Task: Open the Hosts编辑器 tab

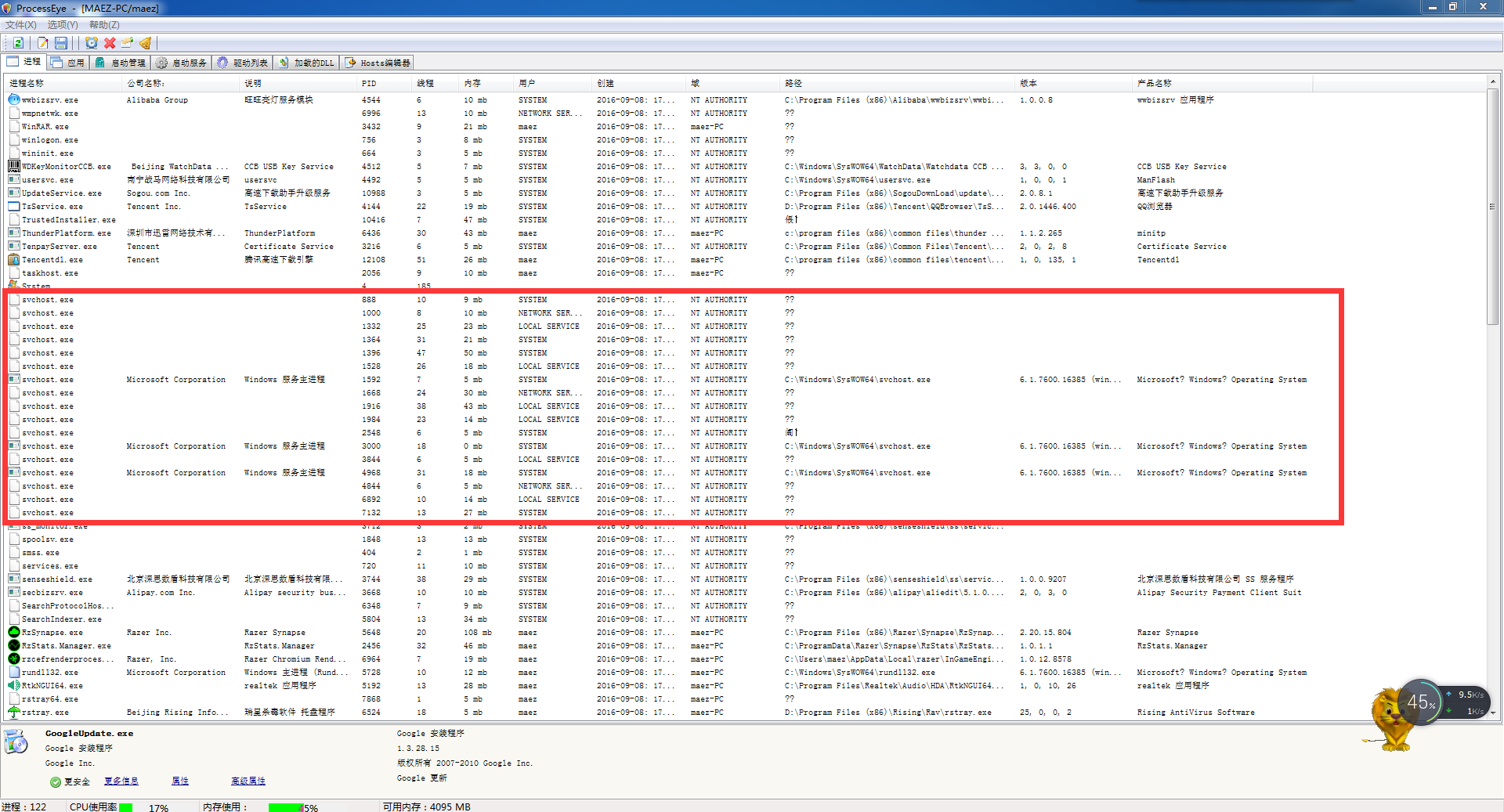Action: (377, 63)
